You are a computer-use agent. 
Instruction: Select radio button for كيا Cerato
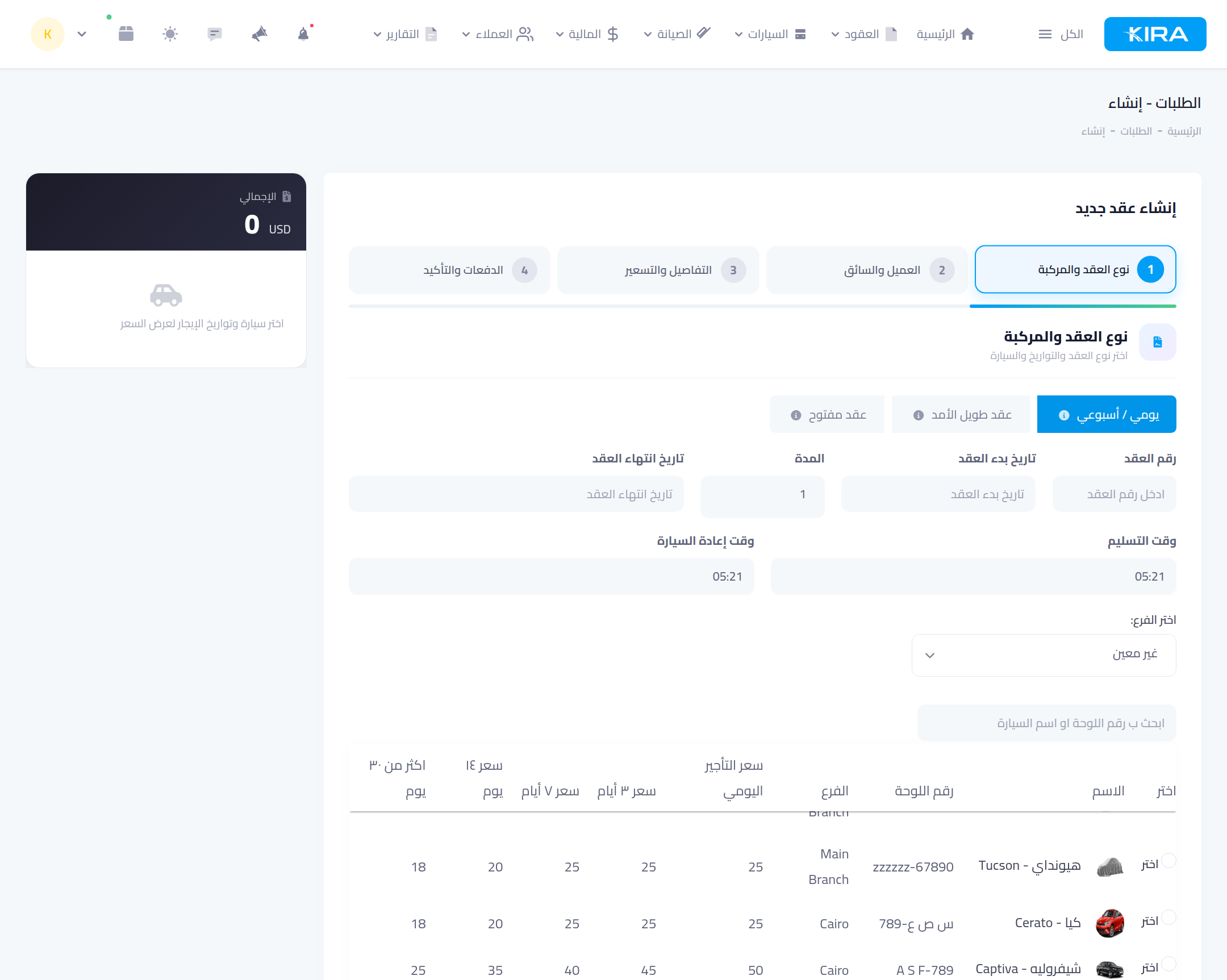[x=1168, y=916]
